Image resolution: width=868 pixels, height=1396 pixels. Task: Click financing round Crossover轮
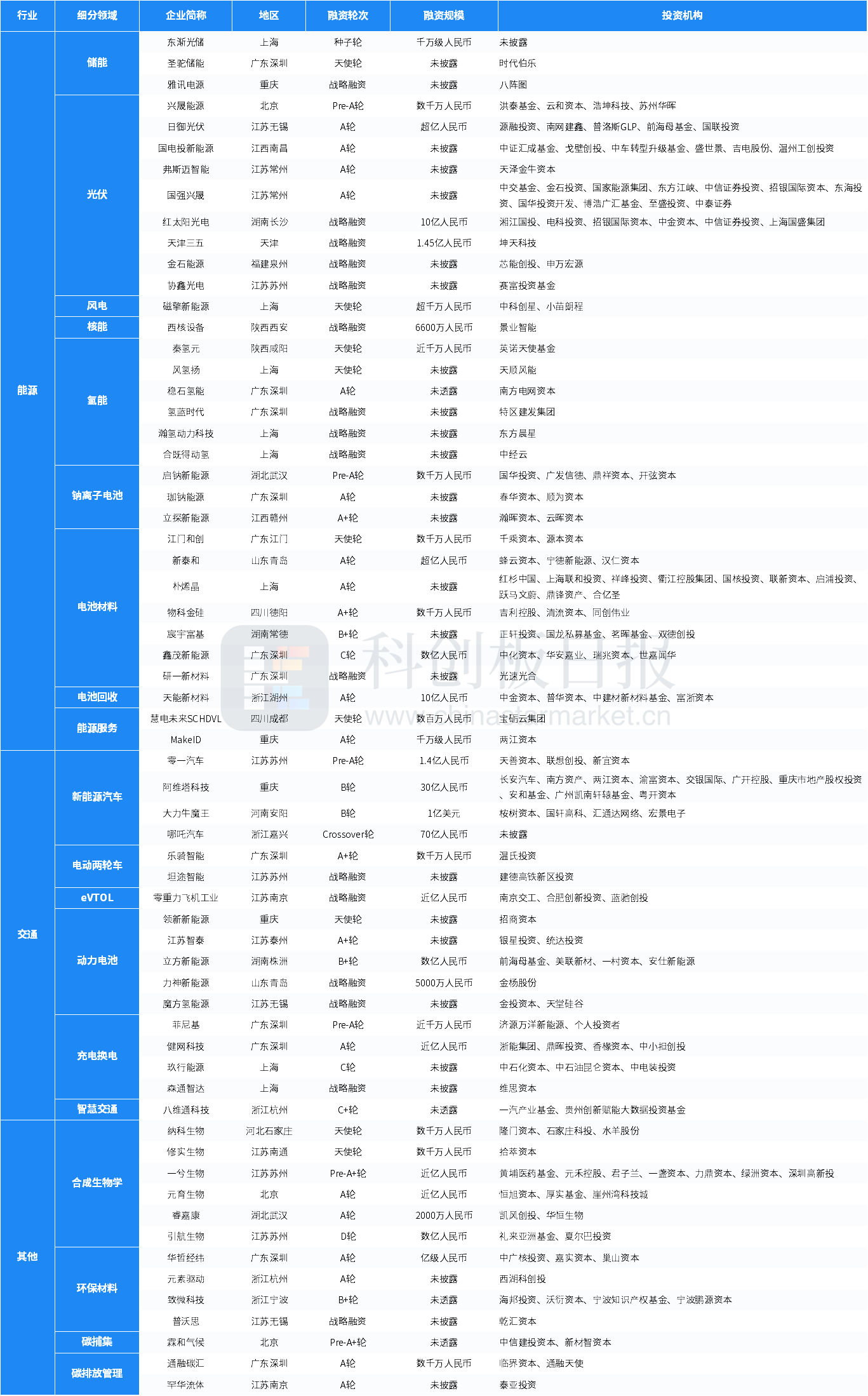click(x=348, y=835)
